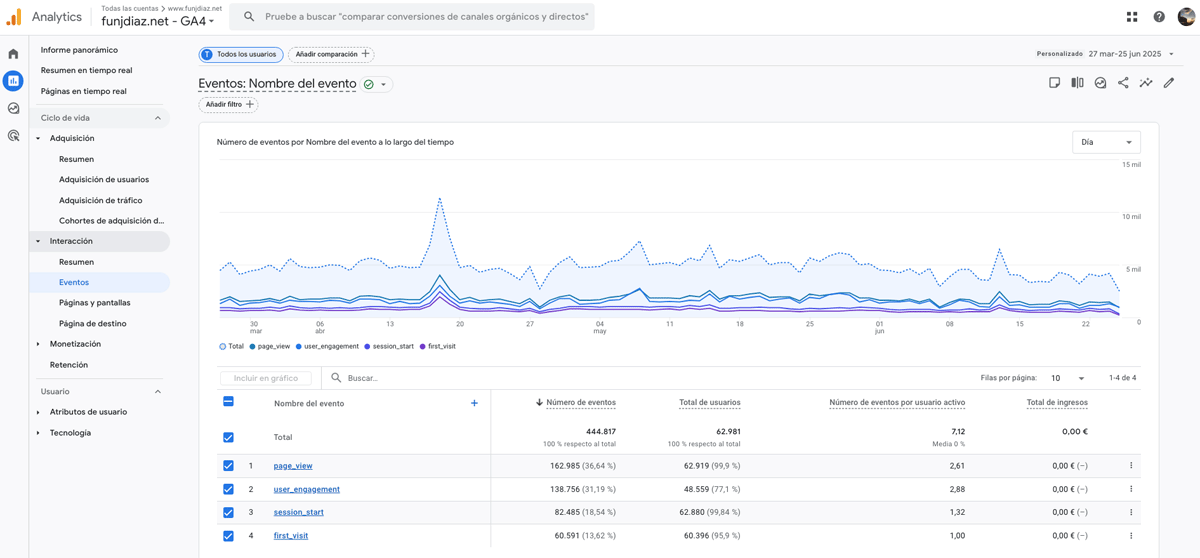Open Explore icon in left rail
This screenshot has width=1200, height=558.
[13, 108]
